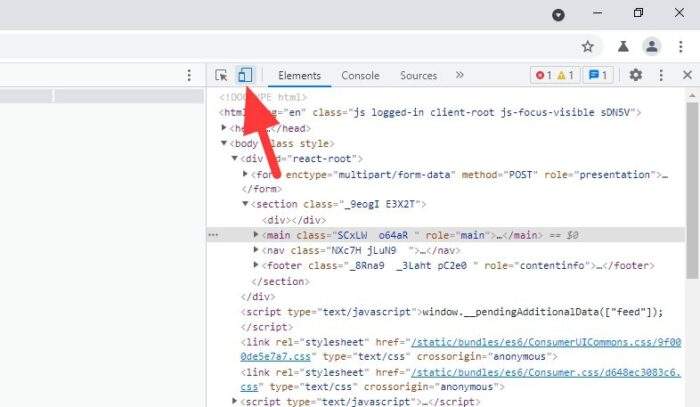Select the empty <div></div> line

coord(294,220)
